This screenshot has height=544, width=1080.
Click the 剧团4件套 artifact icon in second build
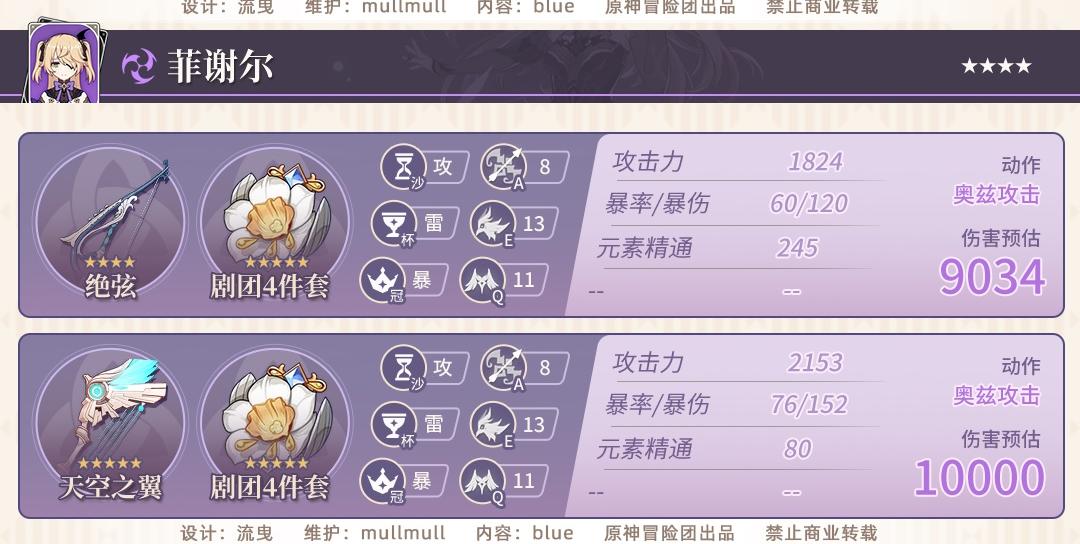274,420
